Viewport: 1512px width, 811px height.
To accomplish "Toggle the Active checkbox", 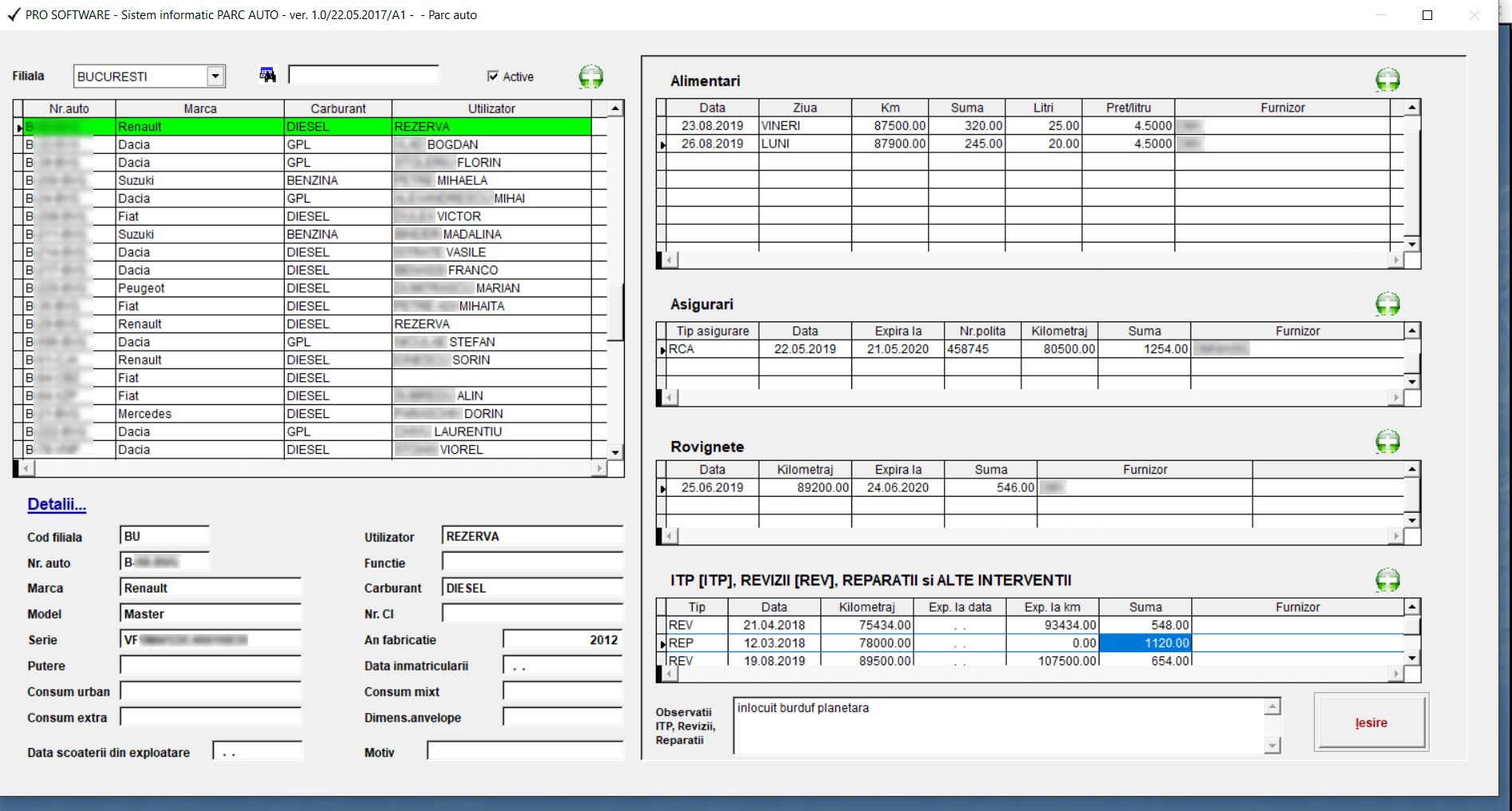I will (x=492, y=77).
